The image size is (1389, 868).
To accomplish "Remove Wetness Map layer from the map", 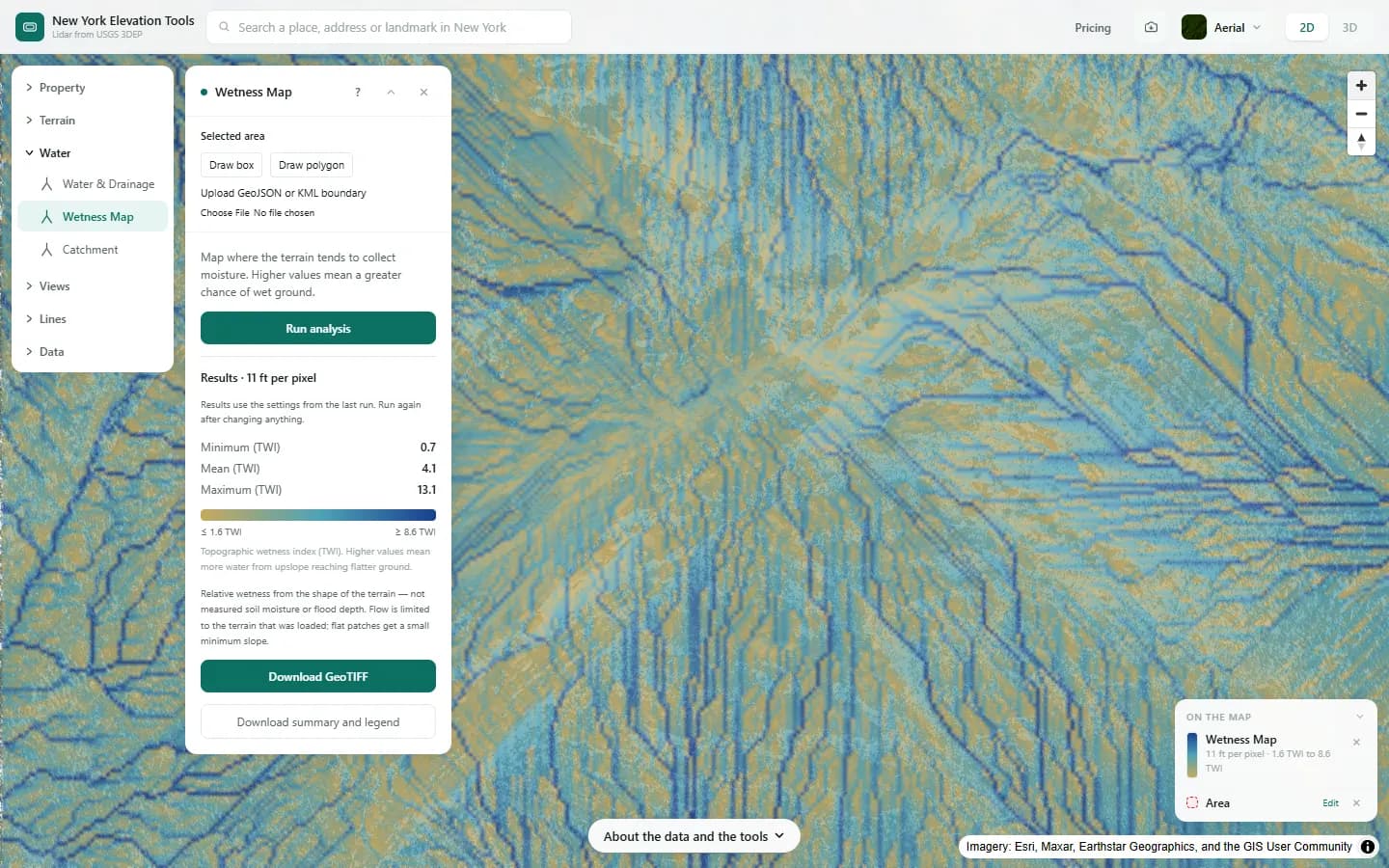I will (x=1356, y=742).
